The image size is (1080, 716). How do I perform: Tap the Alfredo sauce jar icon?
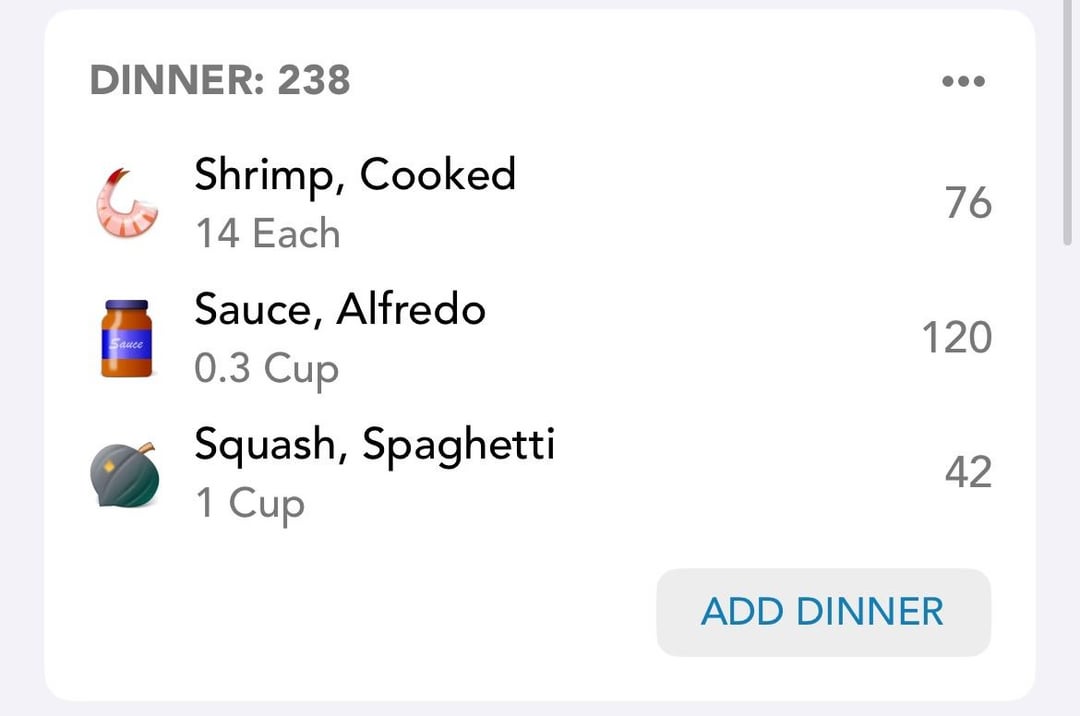(x=126, y=338)
